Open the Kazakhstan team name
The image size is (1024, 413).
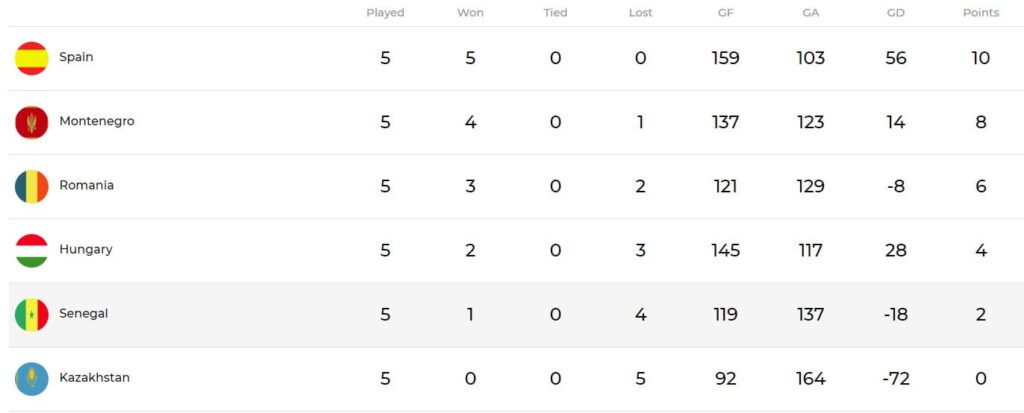94,377
